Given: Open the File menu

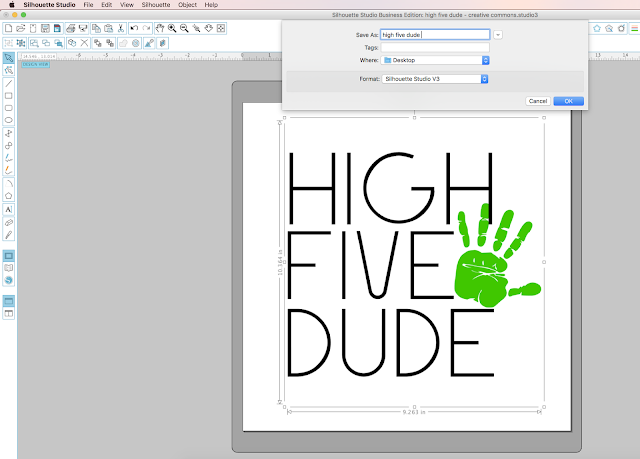Looking at the screenshot, I should pos(88,5).
